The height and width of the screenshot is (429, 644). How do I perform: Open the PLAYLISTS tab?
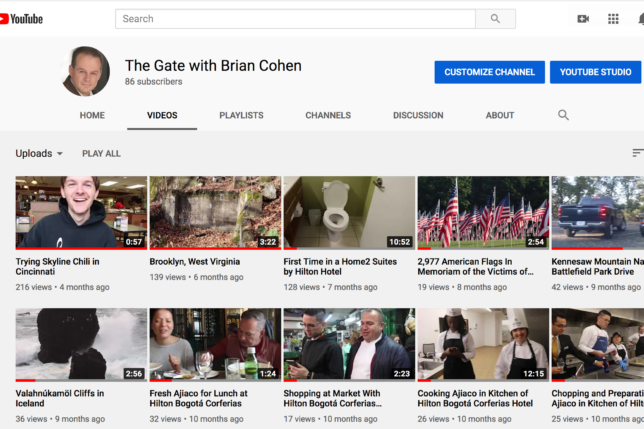[241, 115]
